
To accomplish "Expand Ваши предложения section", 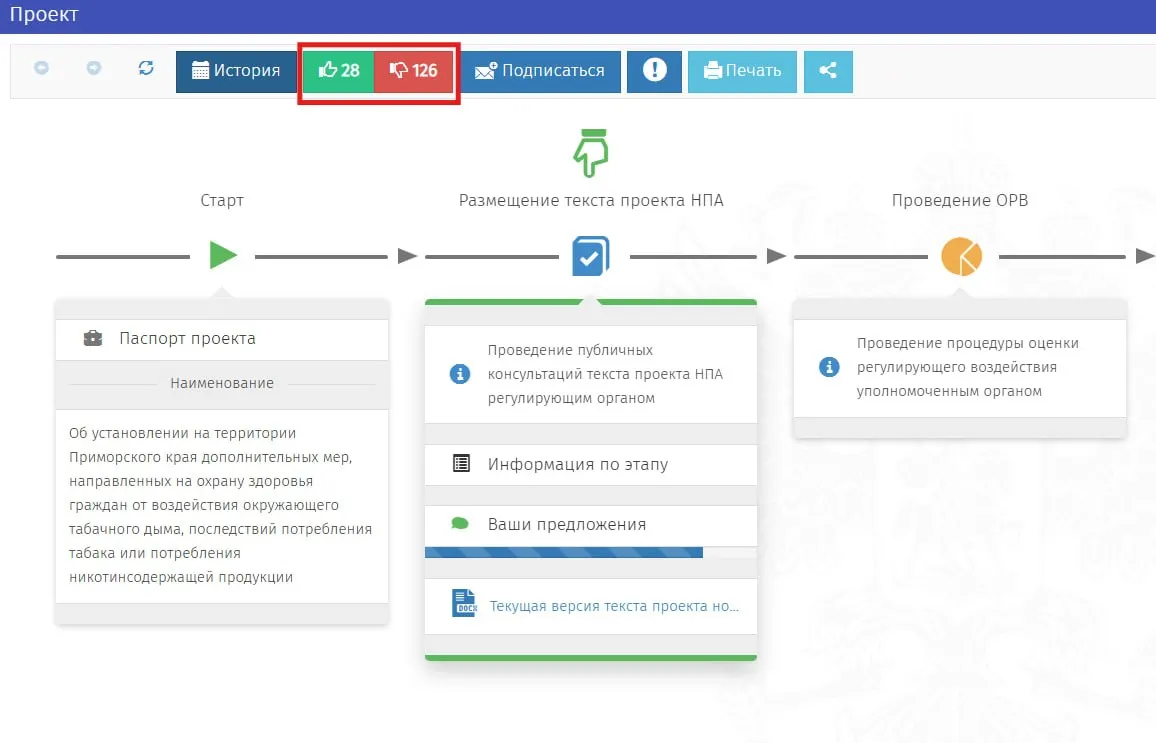I will click(591, 525).
